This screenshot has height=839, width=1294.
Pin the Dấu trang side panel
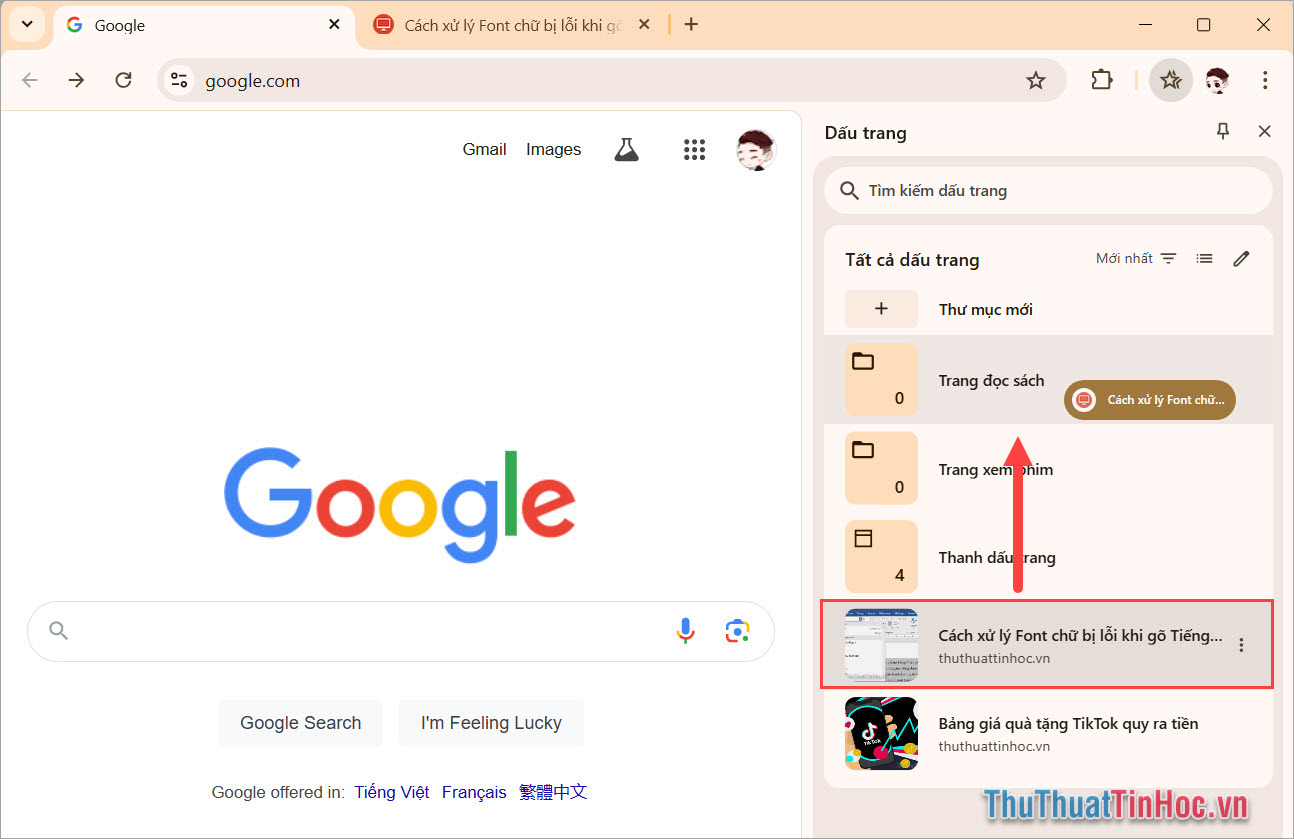[x=1222, y=131]
